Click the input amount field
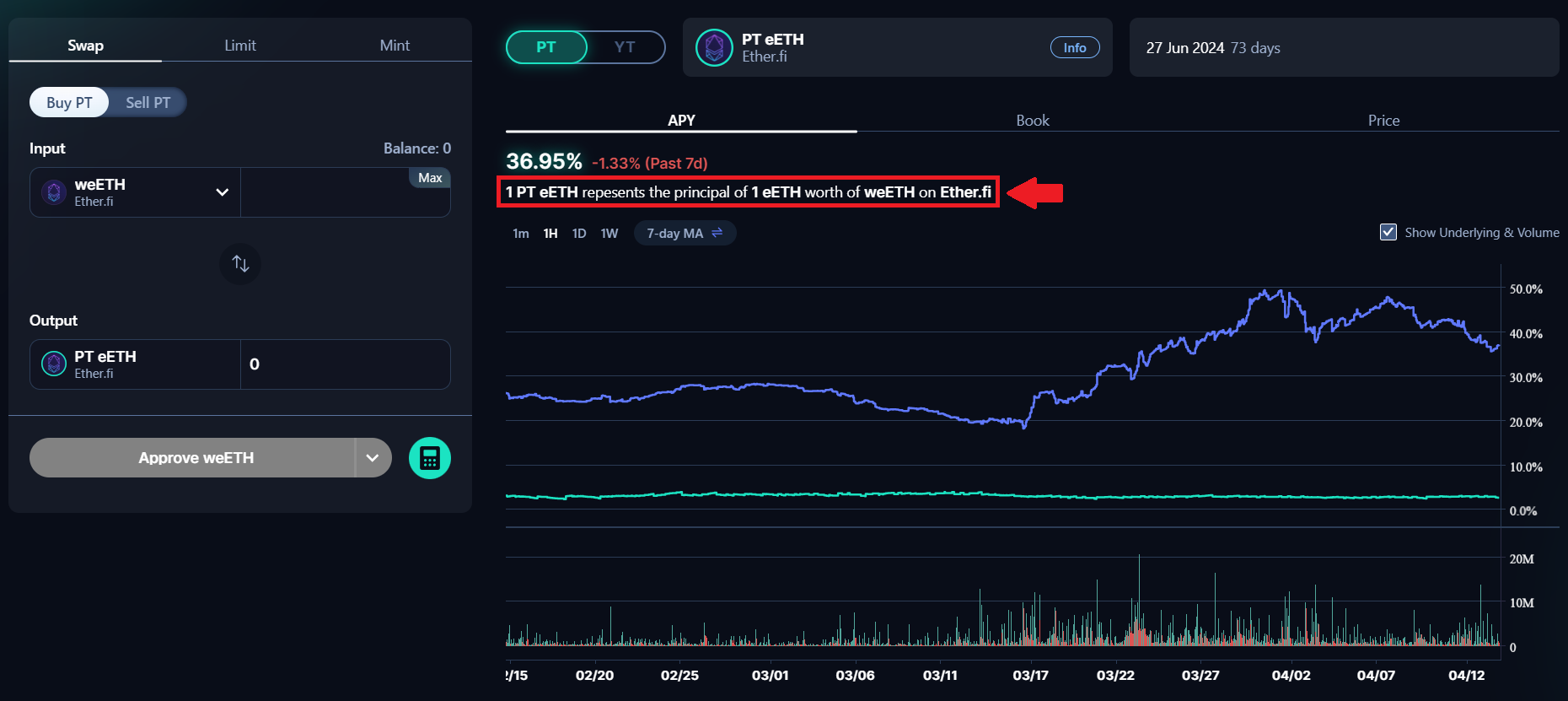The image size is (1568, 701). (x=337, y=201)
